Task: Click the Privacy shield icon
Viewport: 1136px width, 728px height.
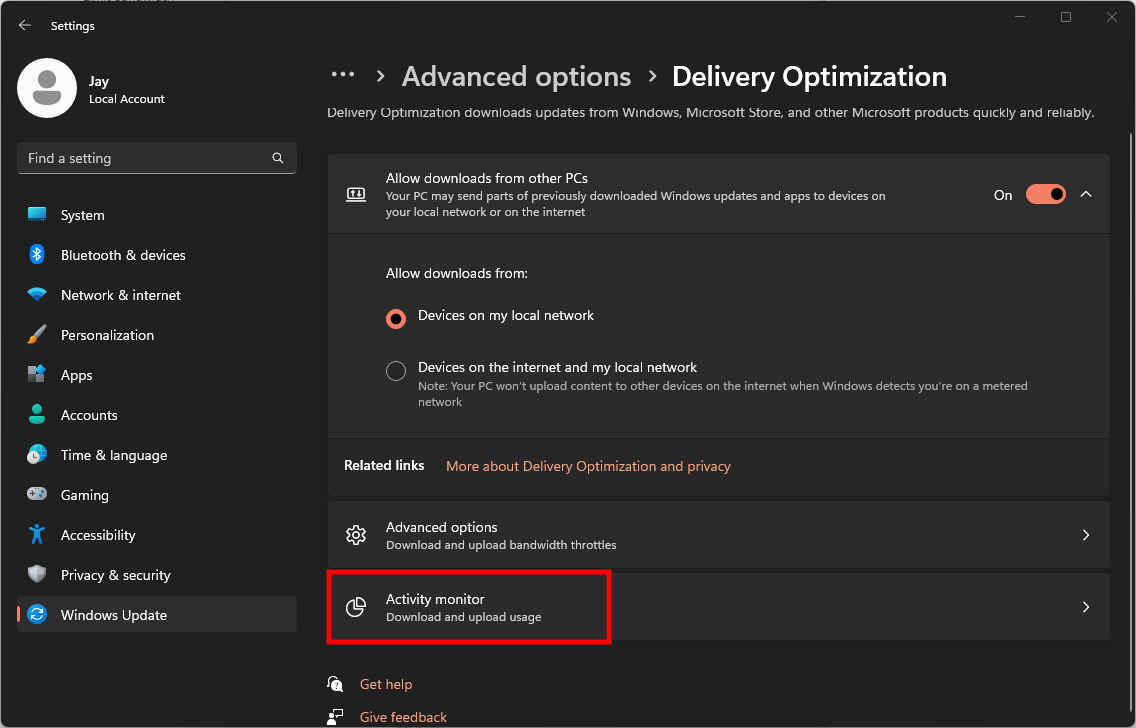Action: click(37, 574)
